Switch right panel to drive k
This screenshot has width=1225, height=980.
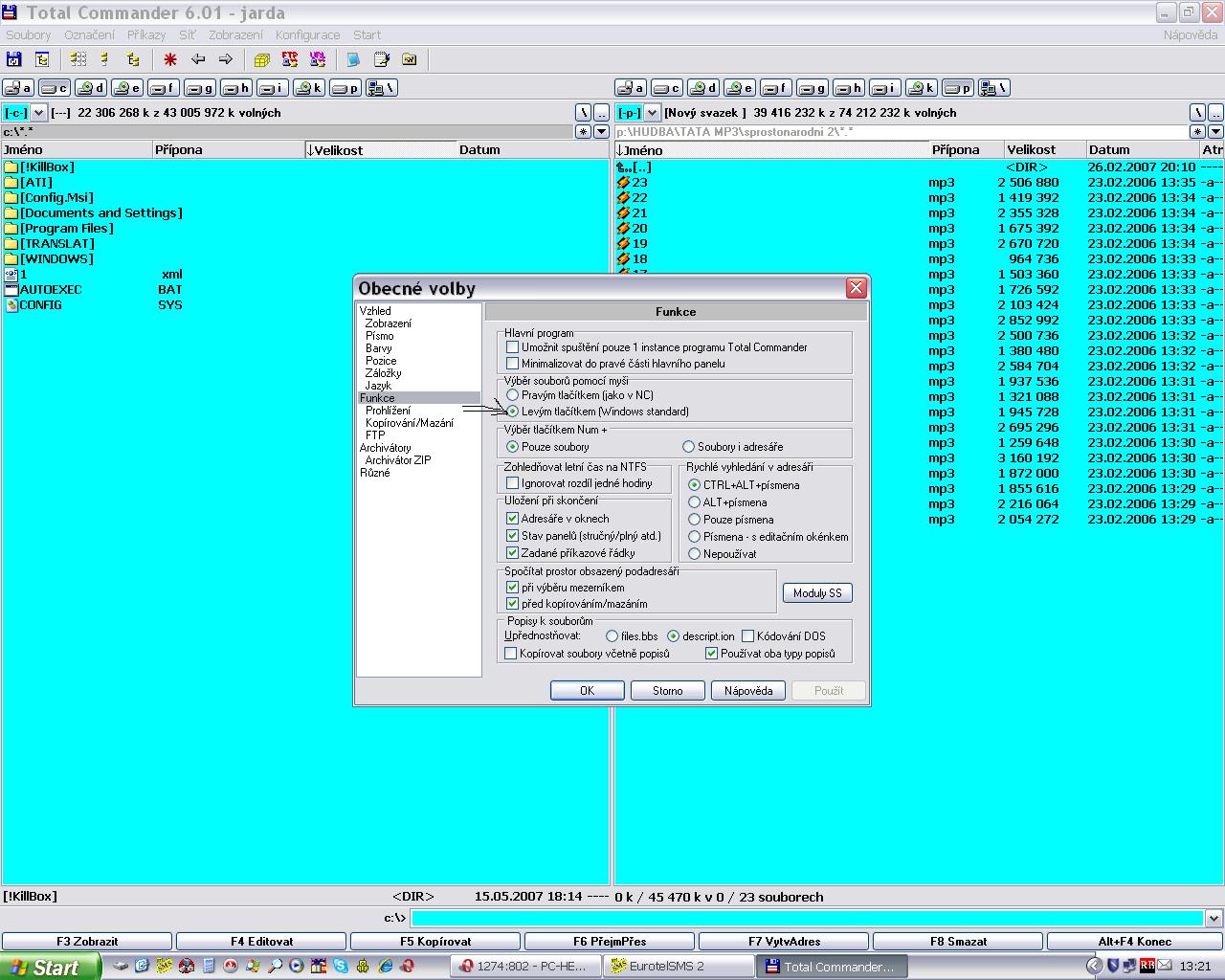pyautogui.click(x=922, y=88)
